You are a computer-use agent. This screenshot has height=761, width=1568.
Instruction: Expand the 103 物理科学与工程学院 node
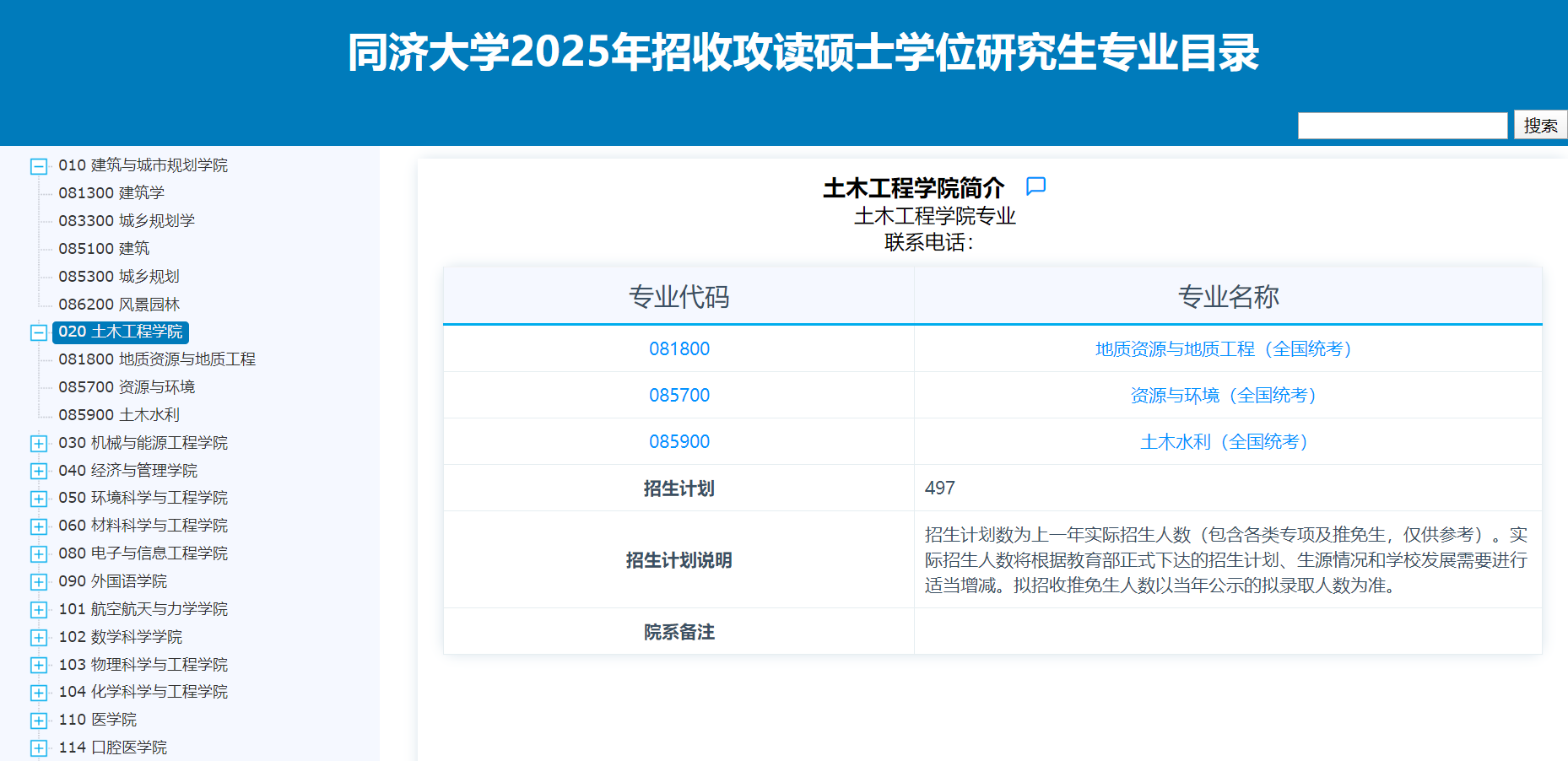39,665
